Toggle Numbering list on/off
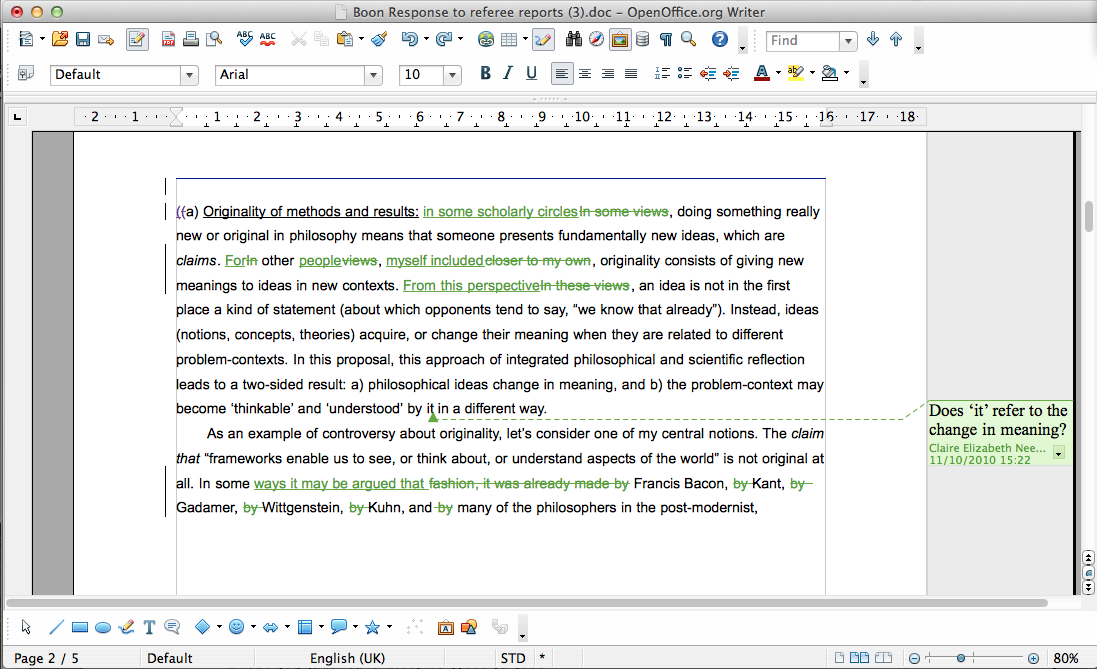1097x669 pixels. pos(662,73)
